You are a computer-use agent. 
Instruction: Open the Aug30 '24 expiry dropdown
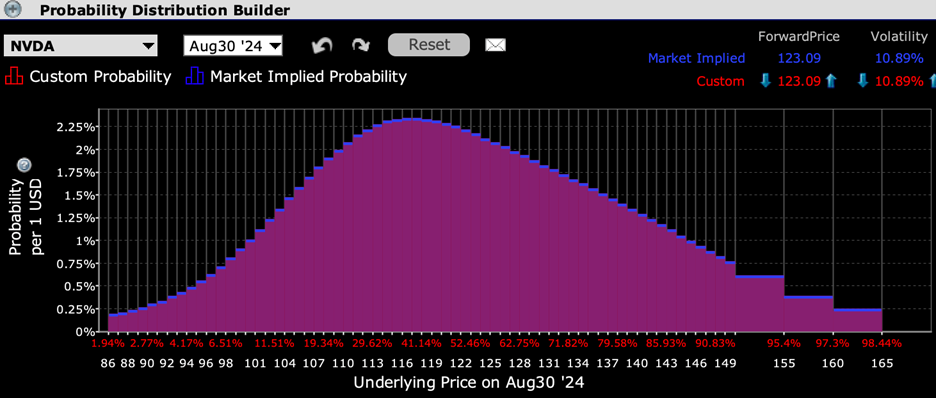click(233, 46)
